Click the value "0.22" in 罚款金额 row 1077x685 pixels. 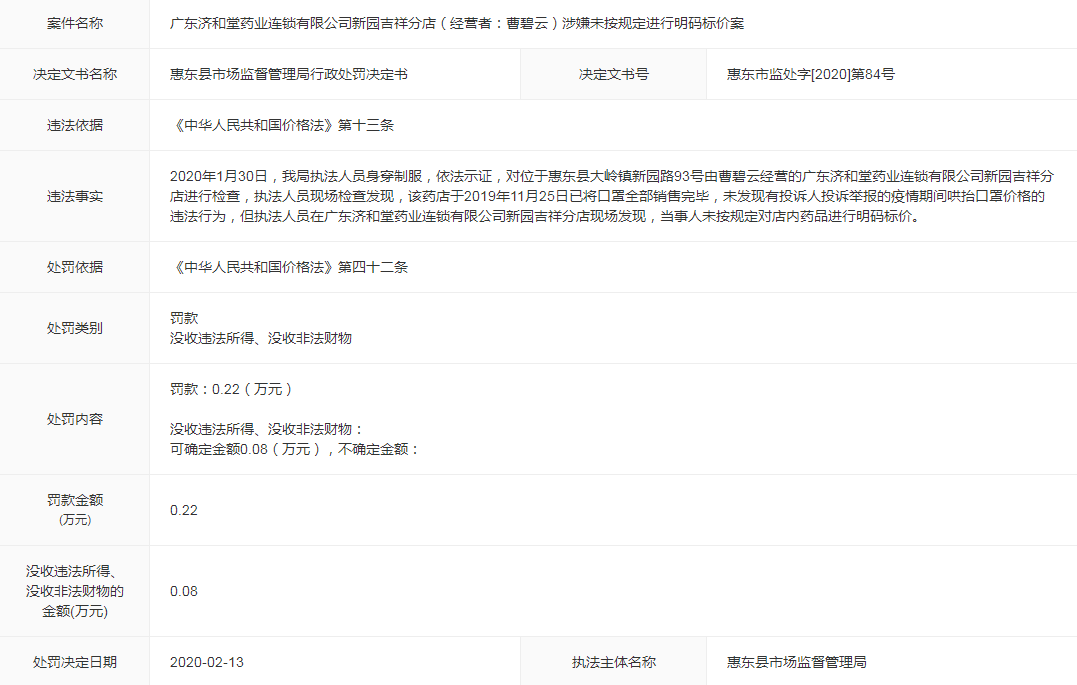click(184, 510)
